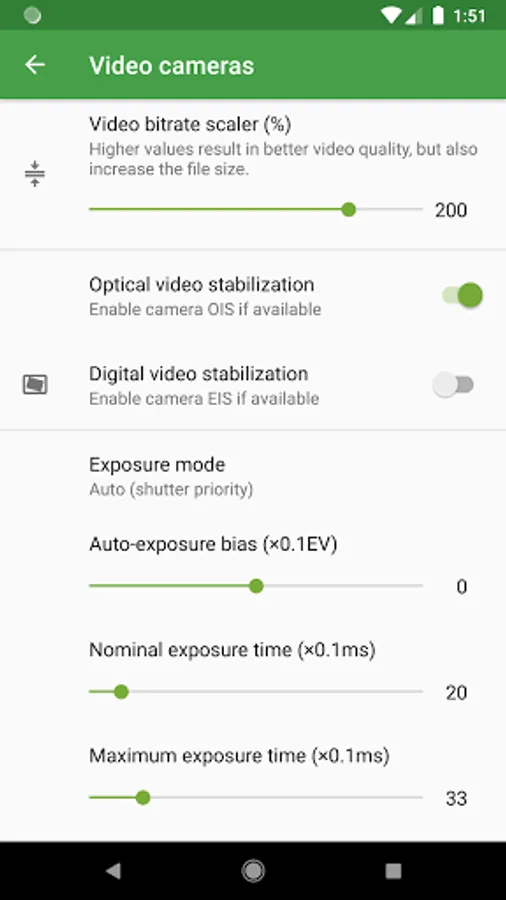Viewport: 506px width, 900px height.
Task: Tap the Digital video stabilization label
Action: 198,374
